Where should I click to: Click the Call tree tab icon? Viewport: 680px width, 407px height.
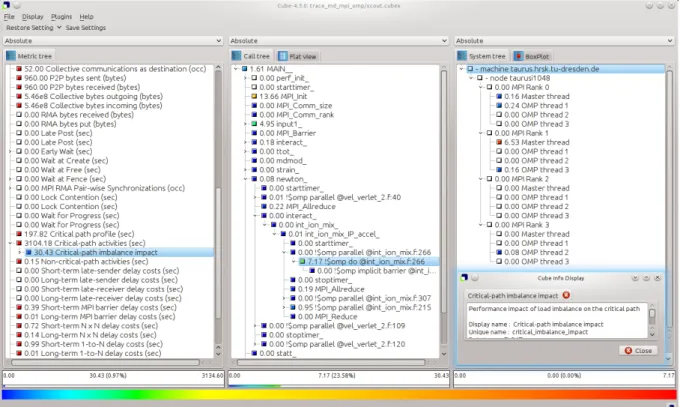coord(236,56)
